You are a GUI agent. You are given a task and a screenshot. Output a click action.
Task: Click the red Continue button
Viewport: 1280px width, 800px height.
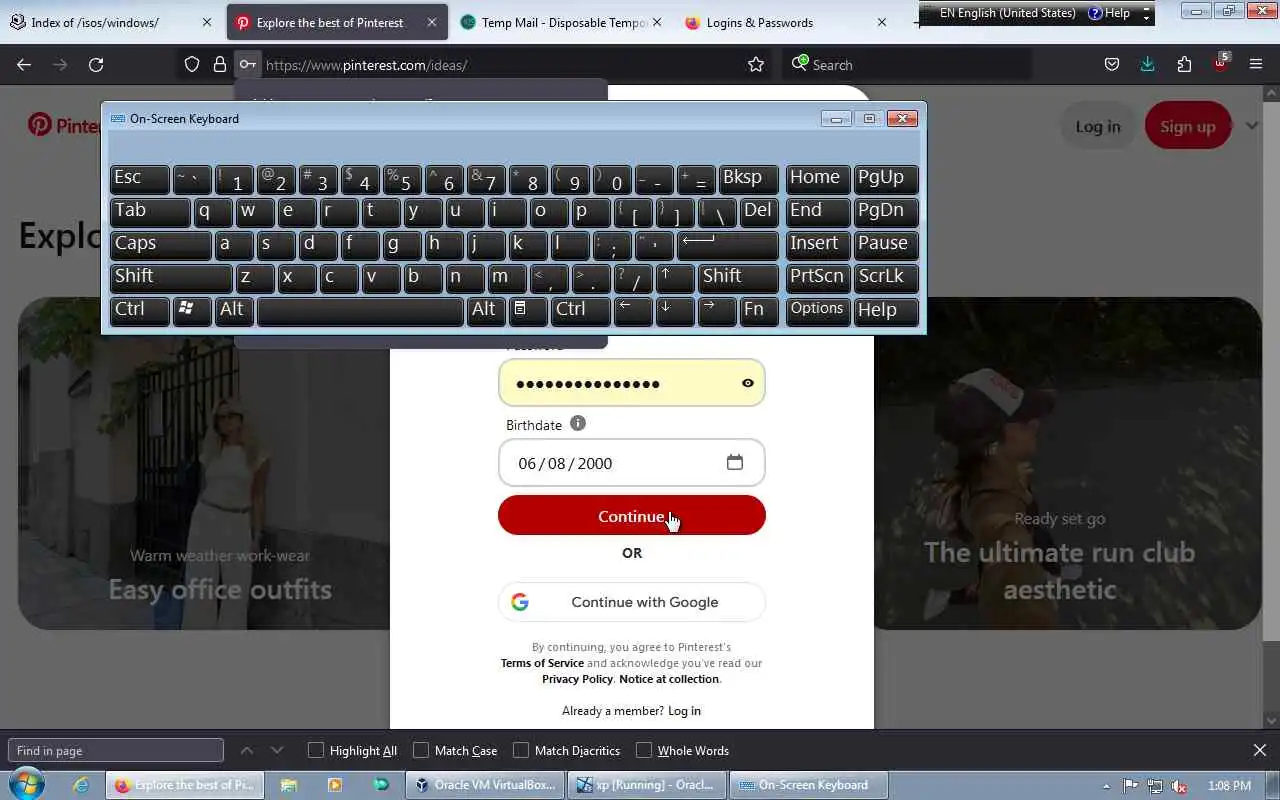pyautogui.click(x=632, y=515)
